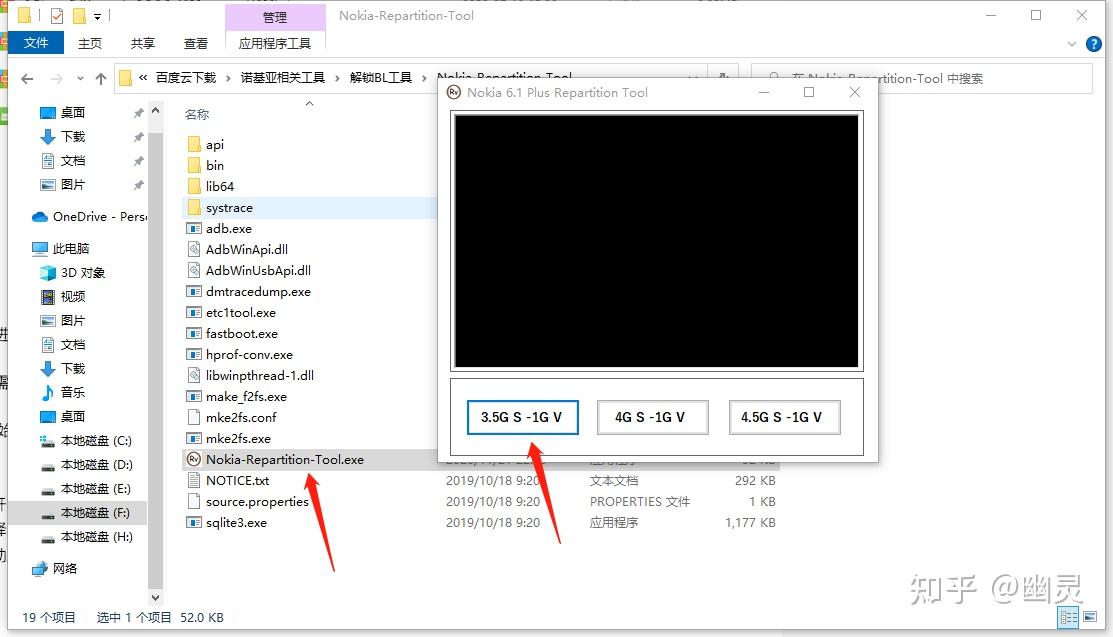Switch to the 共享 ribbon tab

[x=143, y=43]
